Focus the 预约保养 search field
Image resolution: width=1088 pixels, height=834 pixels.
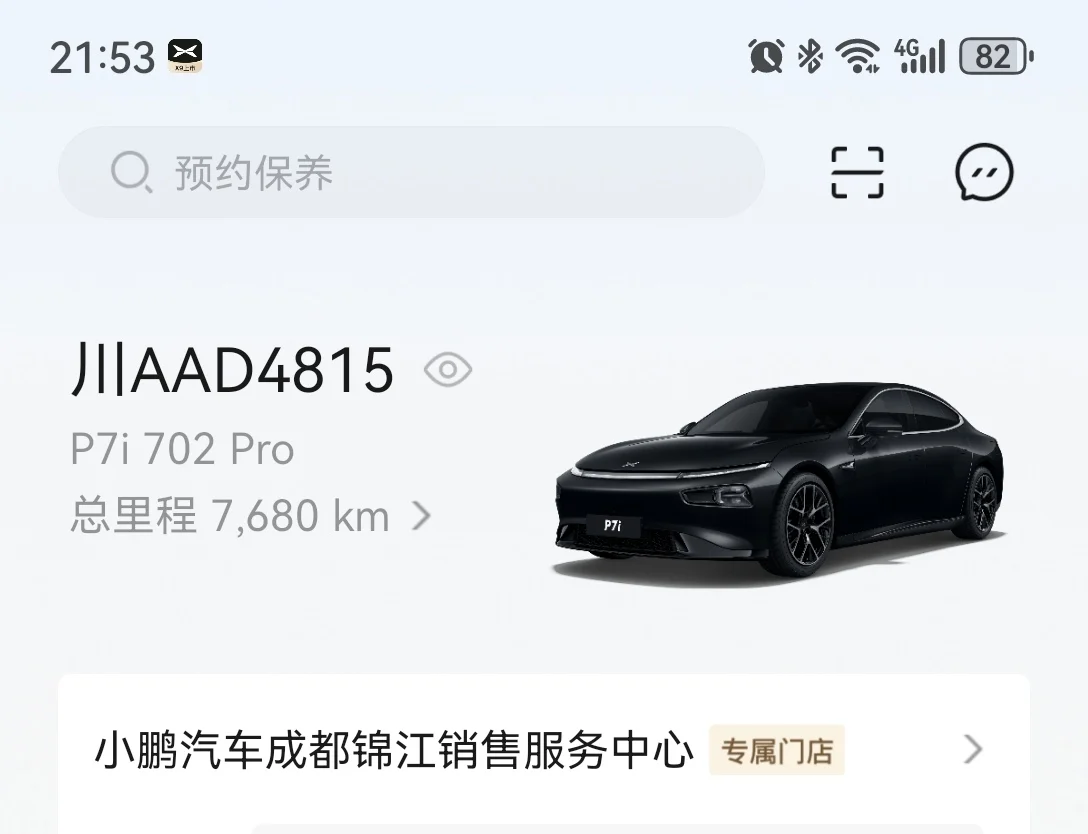[x=411, y=172]
